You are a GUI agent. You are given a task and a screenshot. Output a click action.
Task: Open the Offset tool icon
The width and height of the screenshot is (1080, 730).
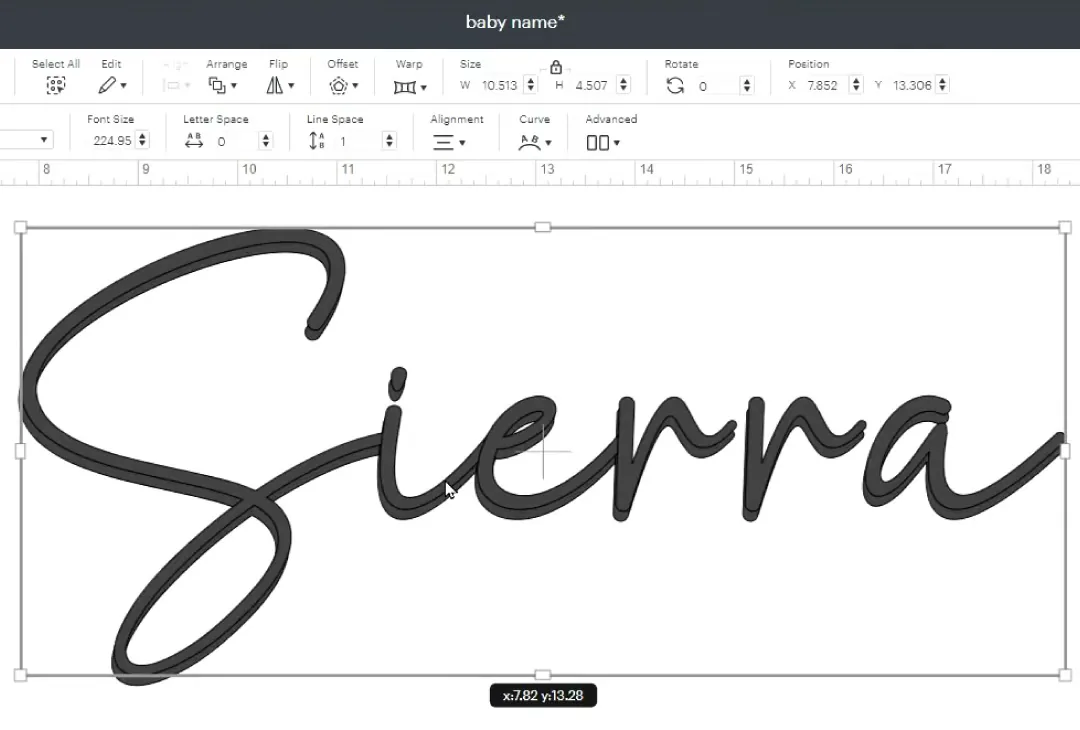(x=338, y=85)
